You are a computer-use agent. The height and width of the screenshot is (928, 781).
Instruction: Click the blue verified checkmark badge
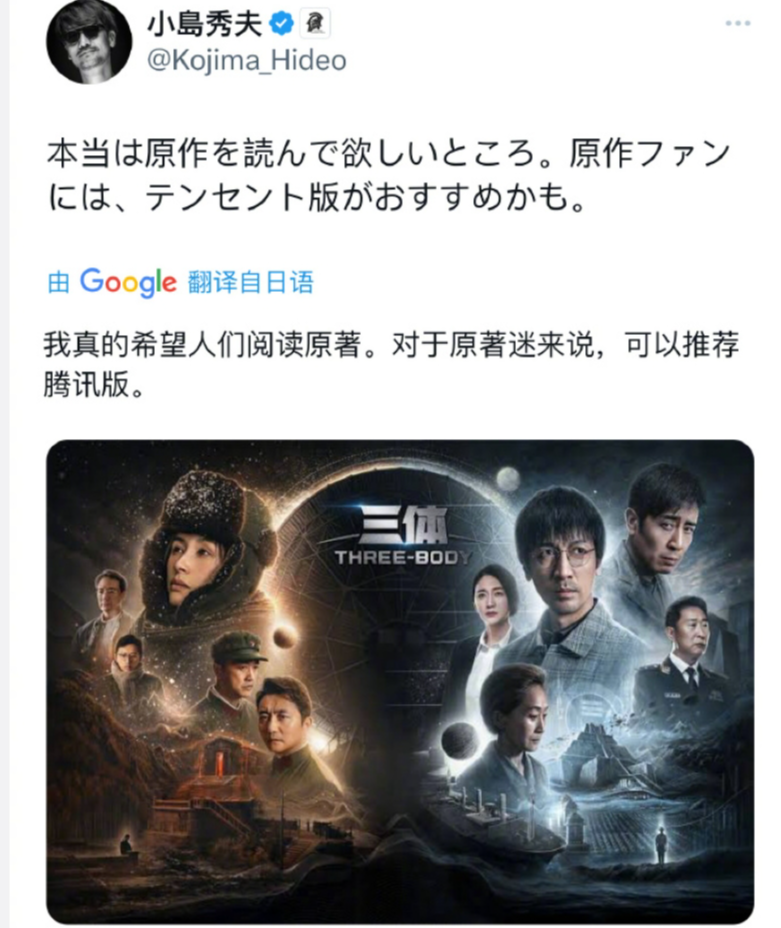(282, 24)
